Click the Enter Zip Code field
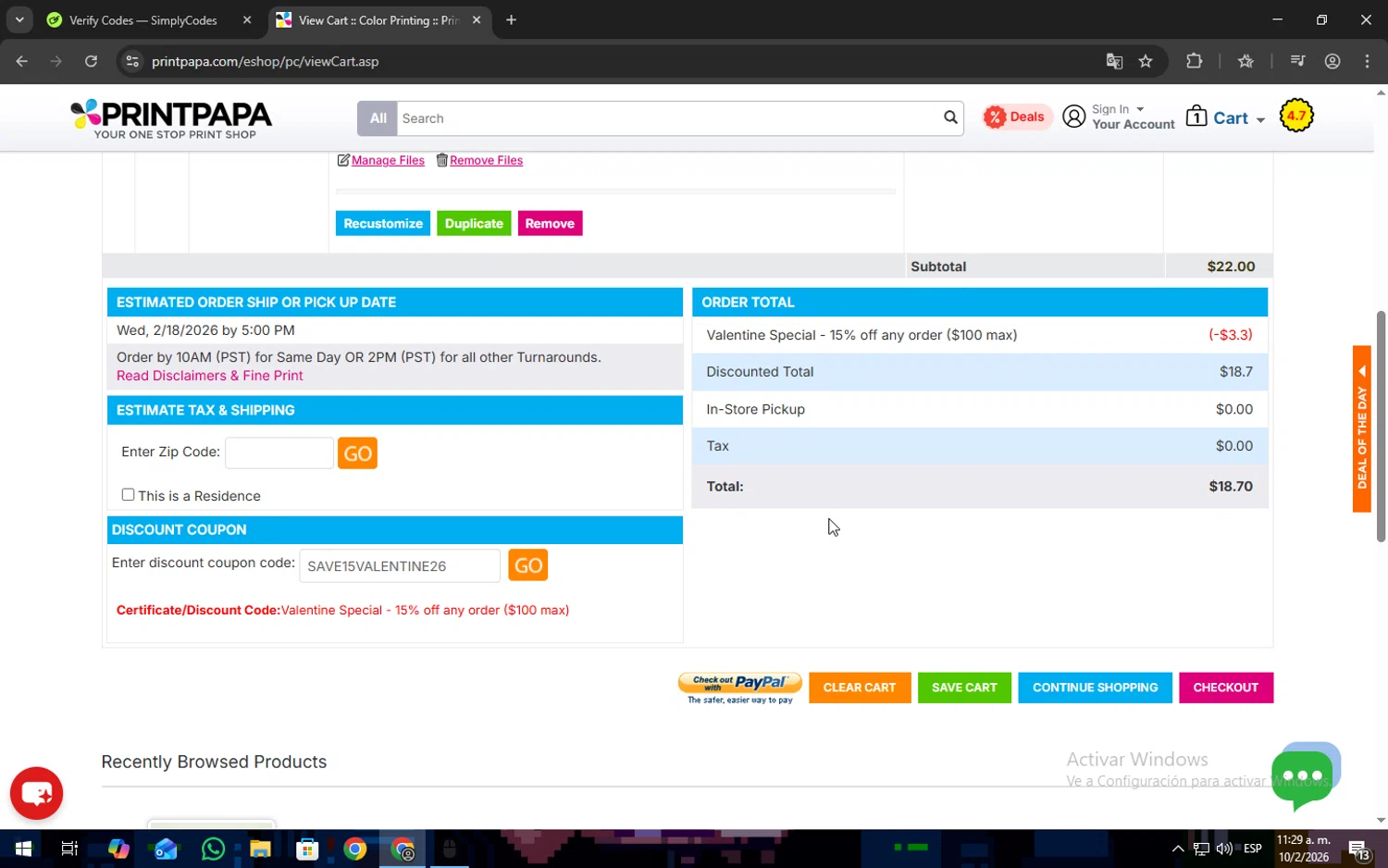1388x868 pixels. 279,453
